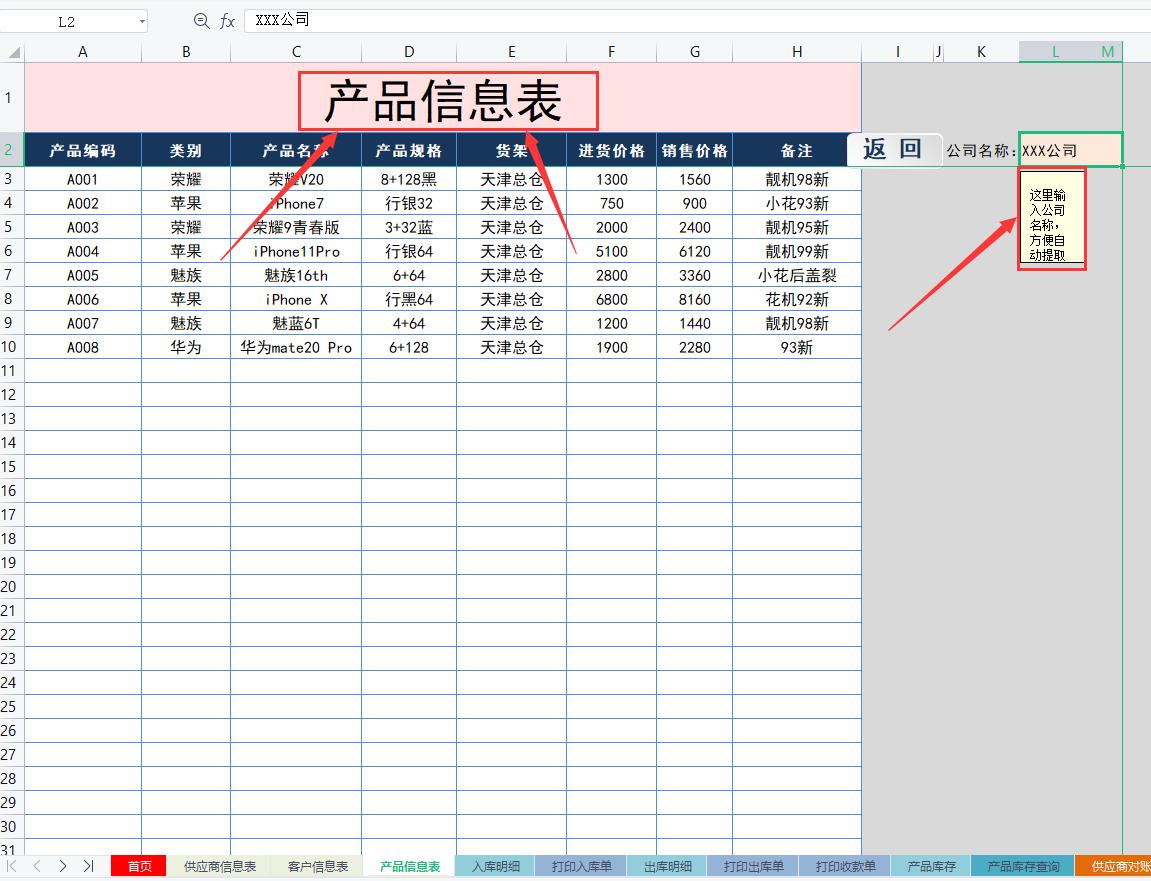Open the 首页 sheet tab
Image resolution: width=1151 pixels, height=881 pixels.
[x=137, y=866]
